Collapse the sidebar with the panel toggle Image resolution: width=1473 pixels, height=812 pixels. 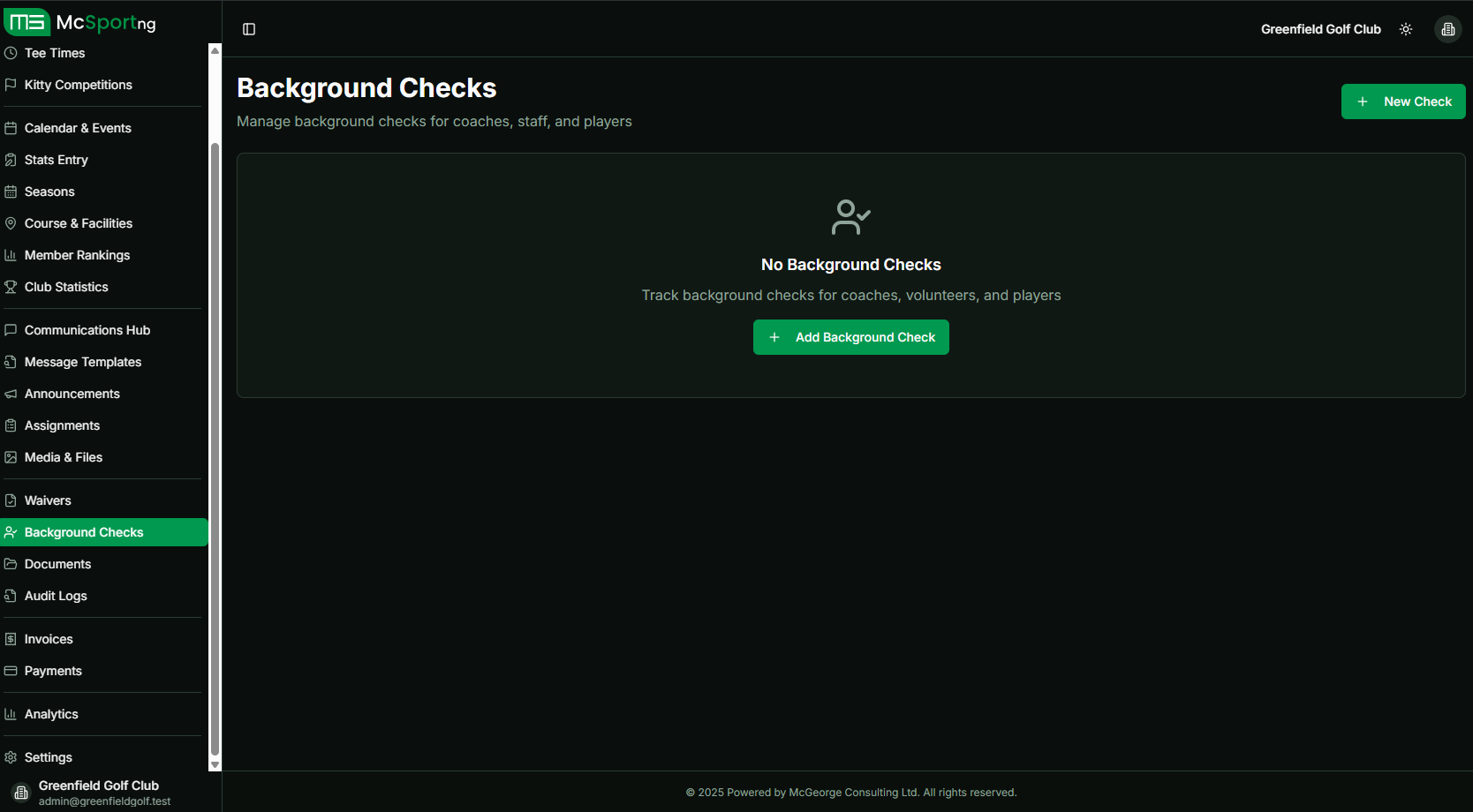(248, 28)
